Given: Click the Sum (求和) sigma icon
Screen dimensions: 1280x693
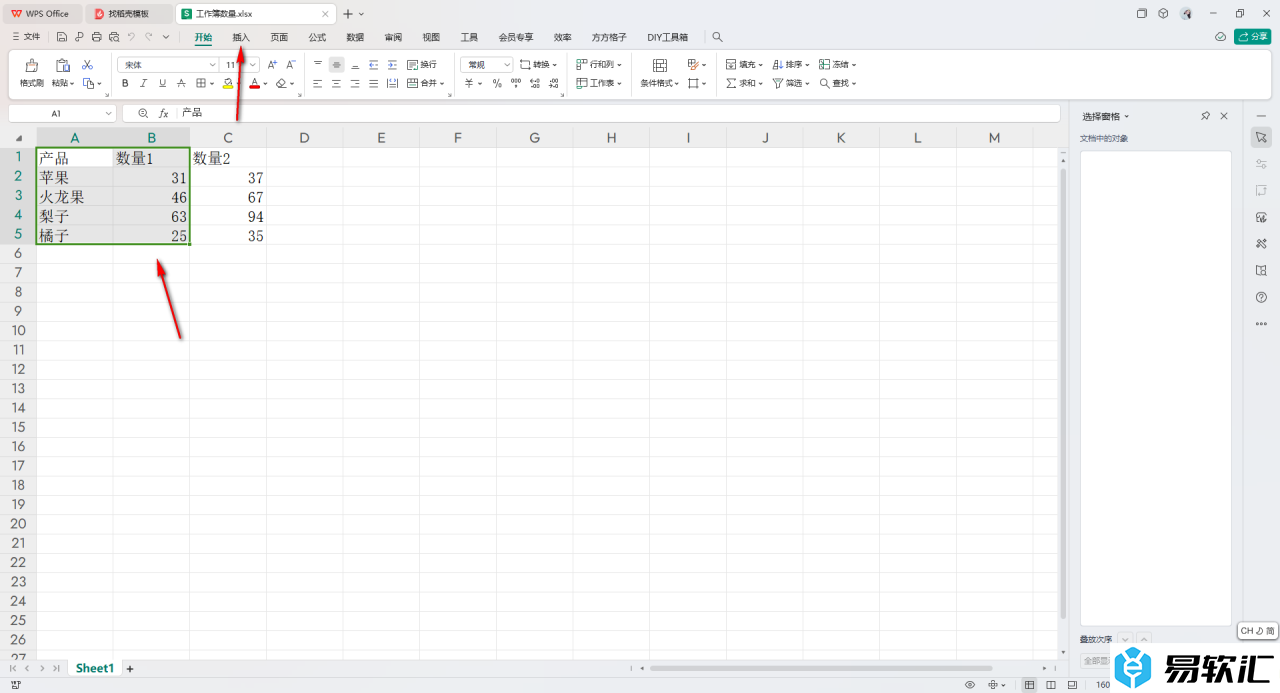Looking at the screenshot, I should [x=731, y=84].
